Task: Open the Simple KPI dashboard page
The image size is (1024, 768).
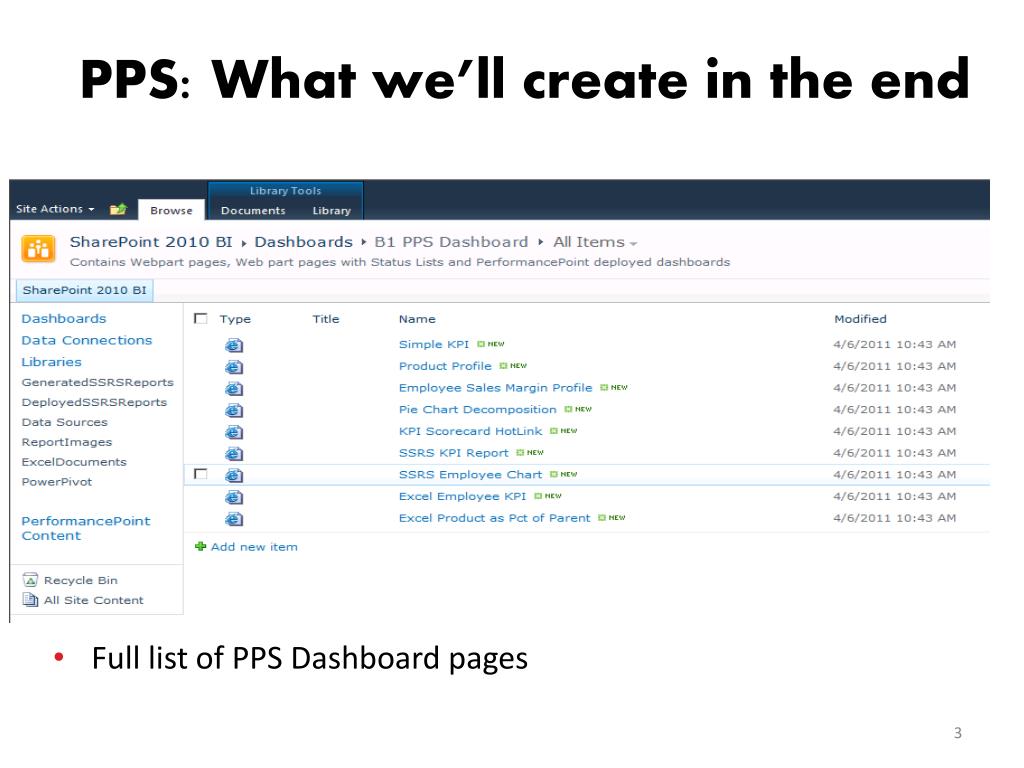Action: click(434, 344)
